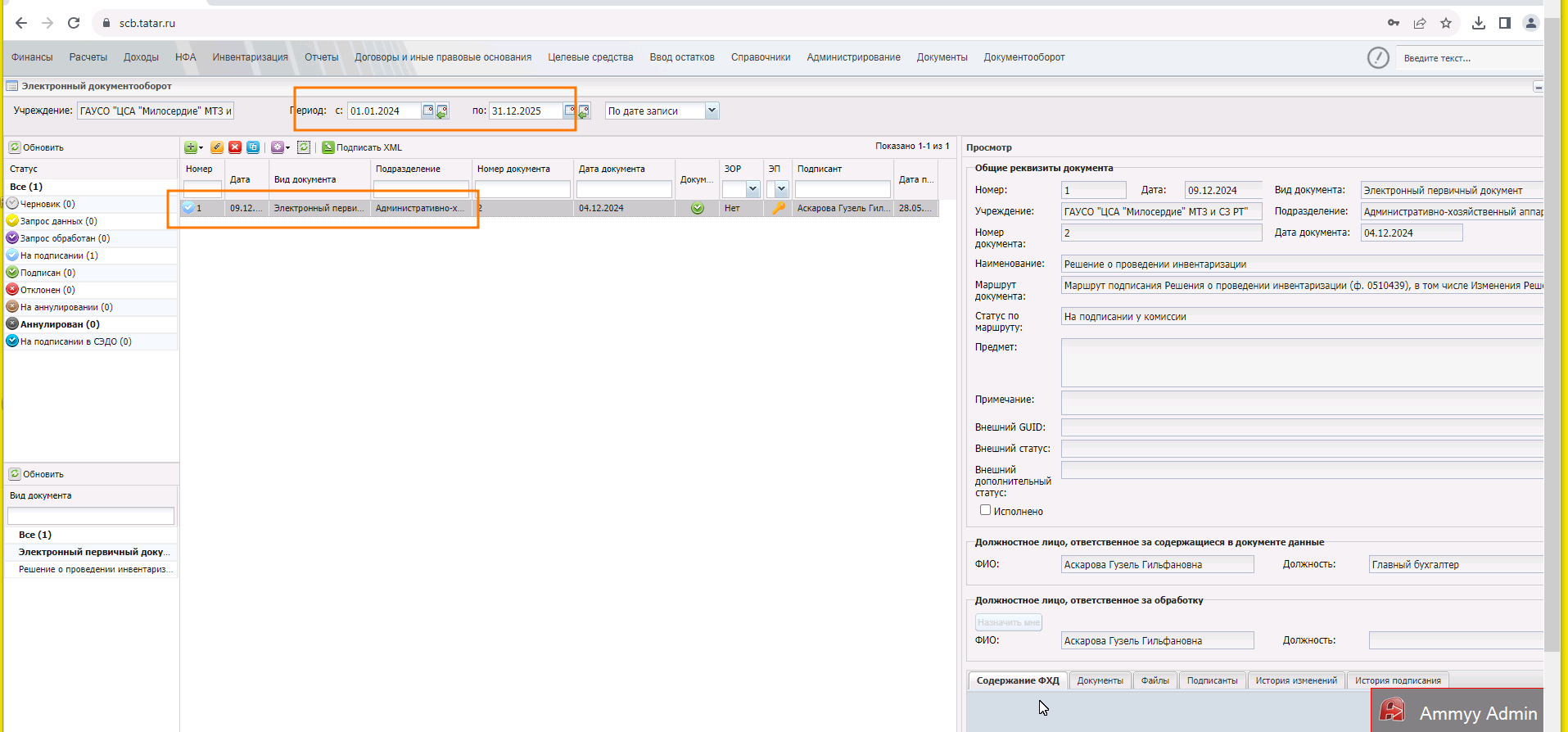This screenshot has width=1568, height=732.
Task: Click the orange key icon in ЭП column
Action: click(x=779, y=208)
